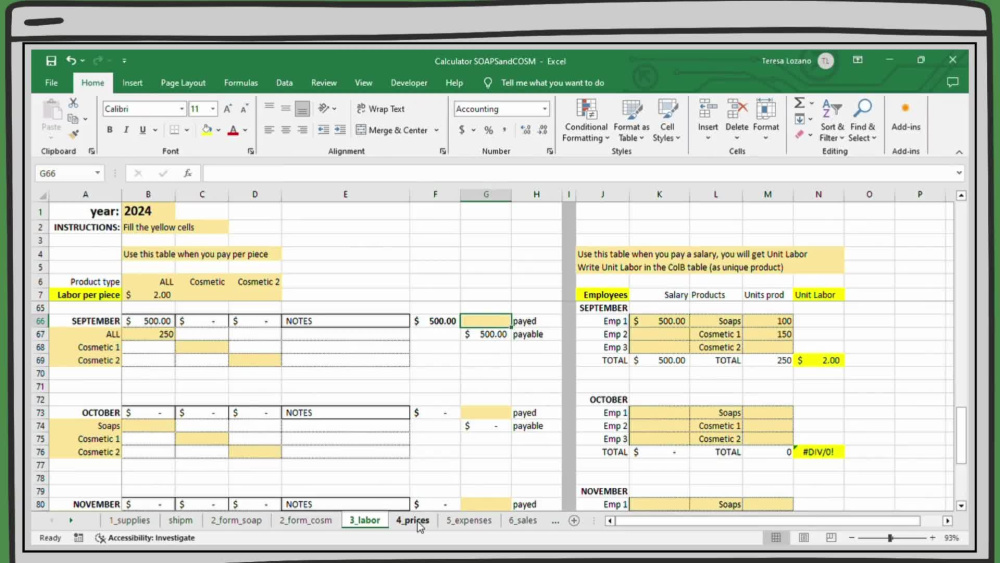Click the Increase Decimal icon
The height and width of the screenshot is (563, 1000).
click(526, 130)
